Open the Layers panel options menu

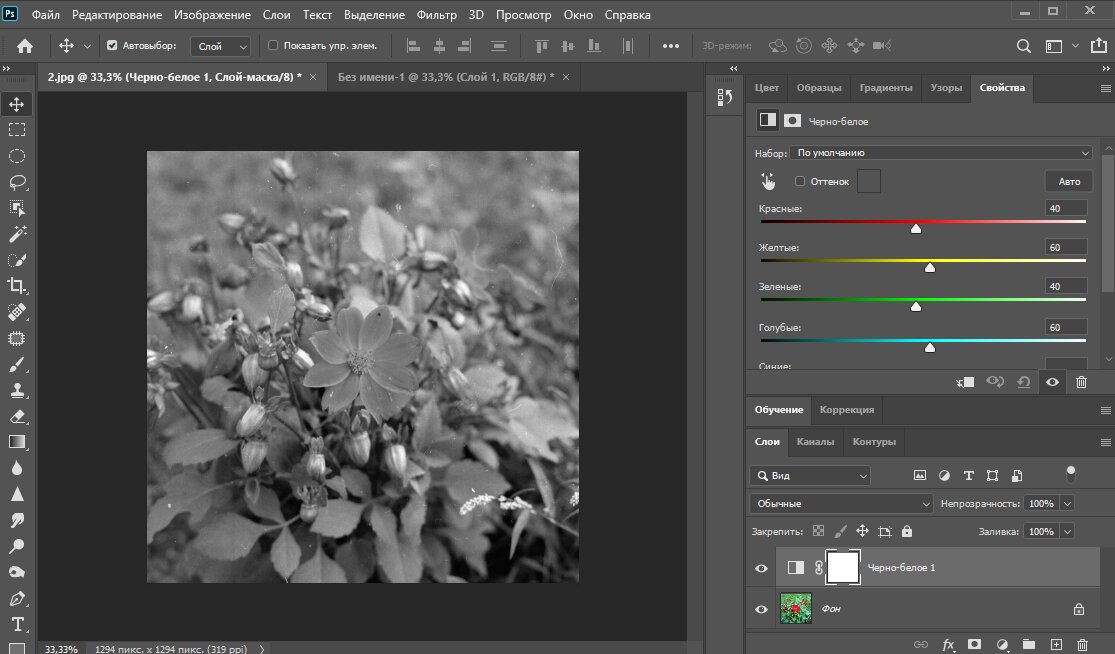pyautogui.click(x=1105, y=442)
